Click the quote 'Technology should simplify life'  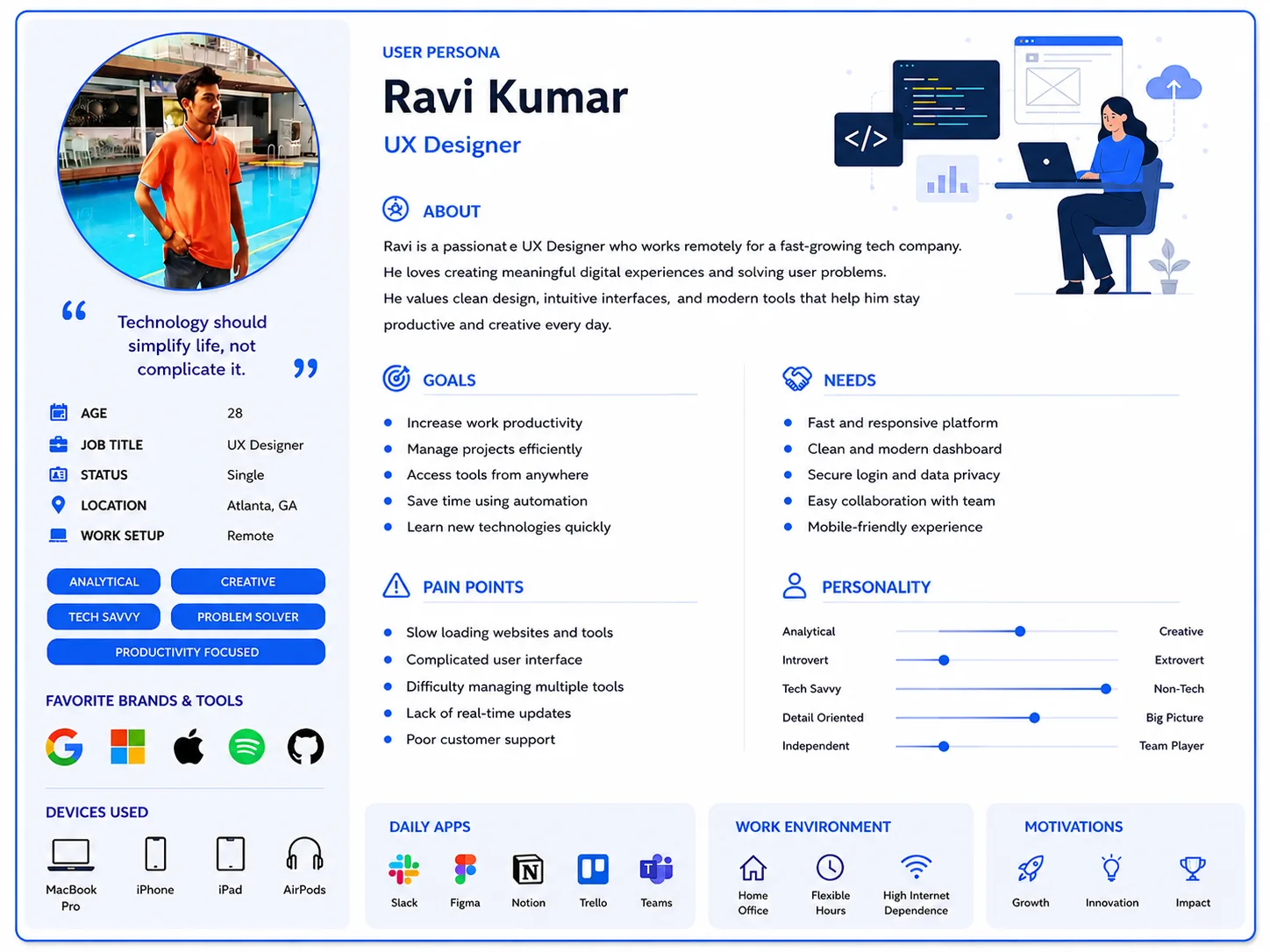coord(191,345)
